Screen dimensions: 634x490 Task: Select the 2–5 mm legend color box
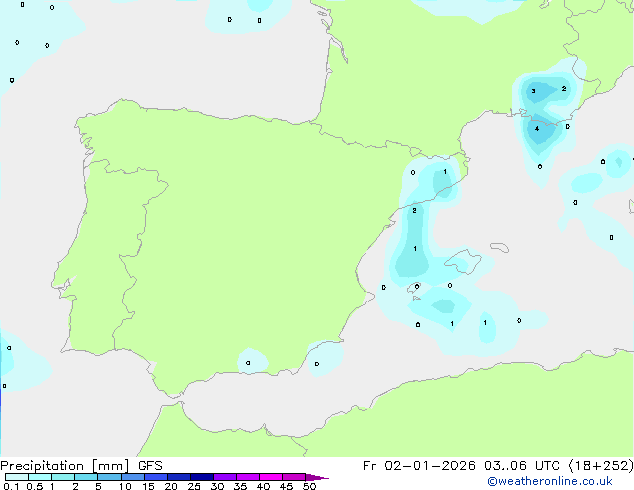(86, 477)
